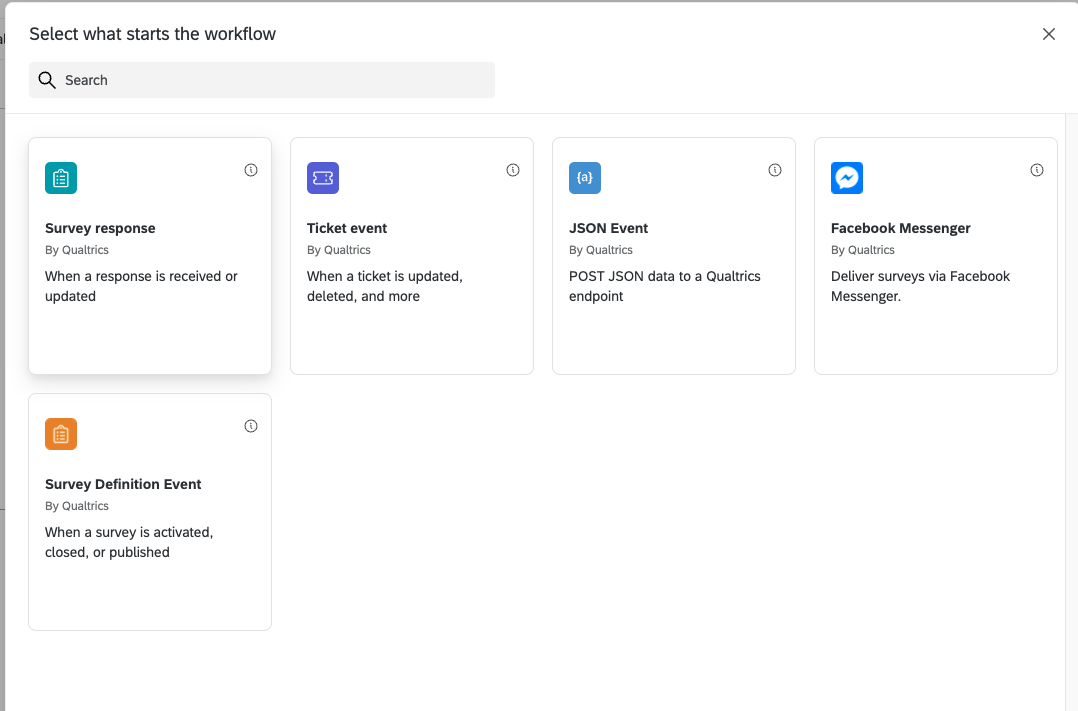Open info for JSON Event card
The height and width of the screenshot is (711, 1078).
775,170
